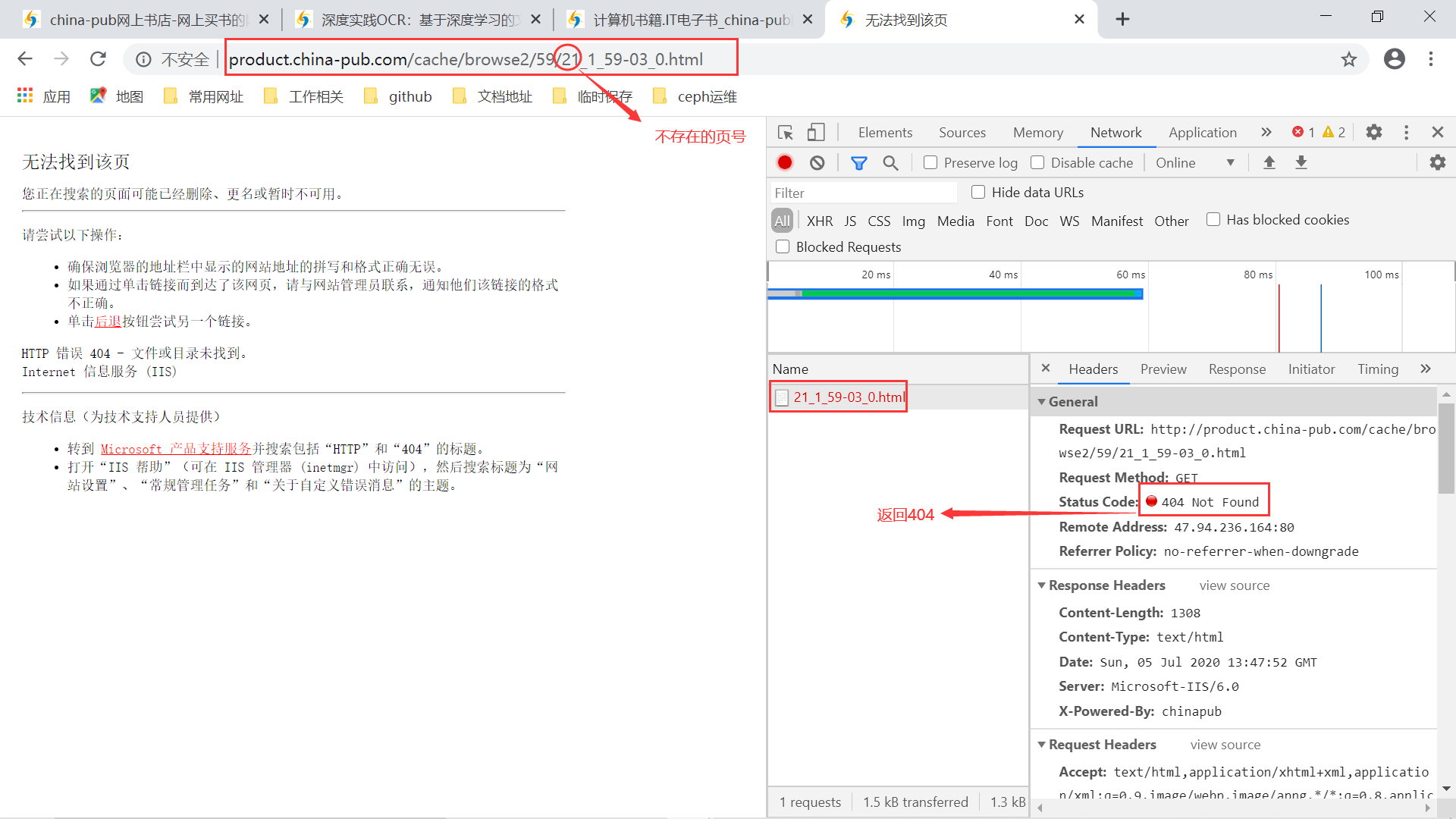This screenshot has width=1456, height=819.
Task: Open network search magnifier
Action: (890, 162)
